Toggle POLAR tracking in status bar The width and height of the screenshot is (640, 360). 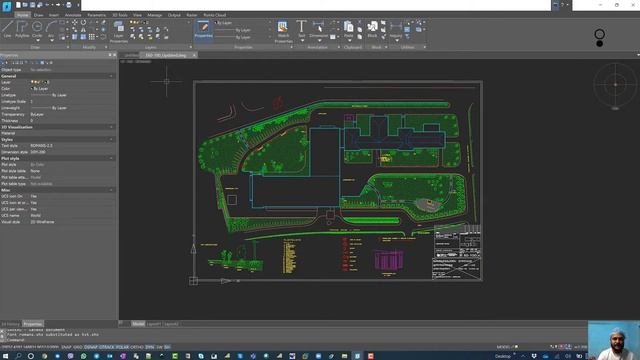coord(122,347)
